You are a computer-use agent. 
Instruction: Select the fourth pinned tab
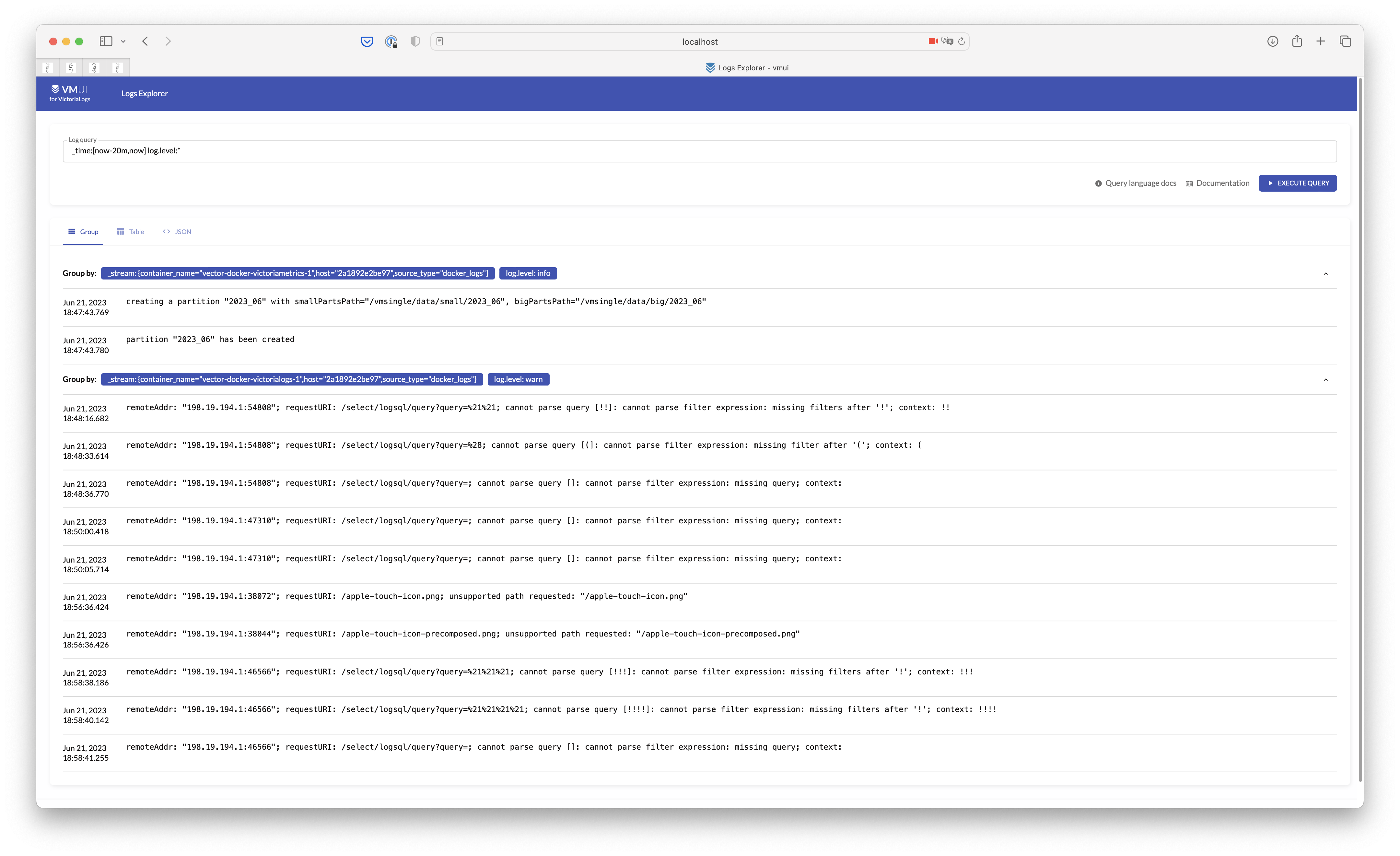118,68
